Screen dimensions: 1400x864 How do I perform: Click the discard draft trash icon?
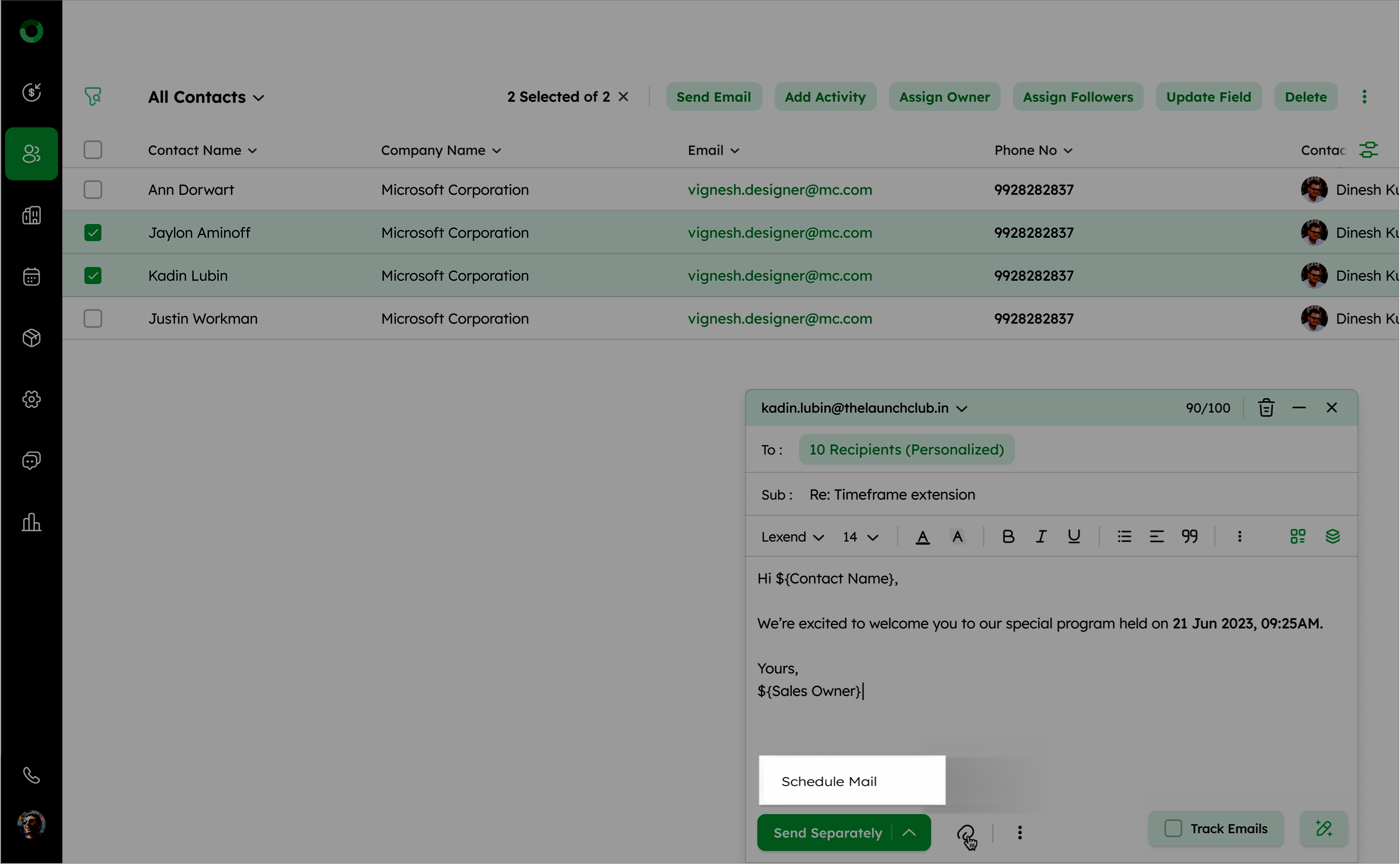pyautogui.click(x=1266, y=408)
